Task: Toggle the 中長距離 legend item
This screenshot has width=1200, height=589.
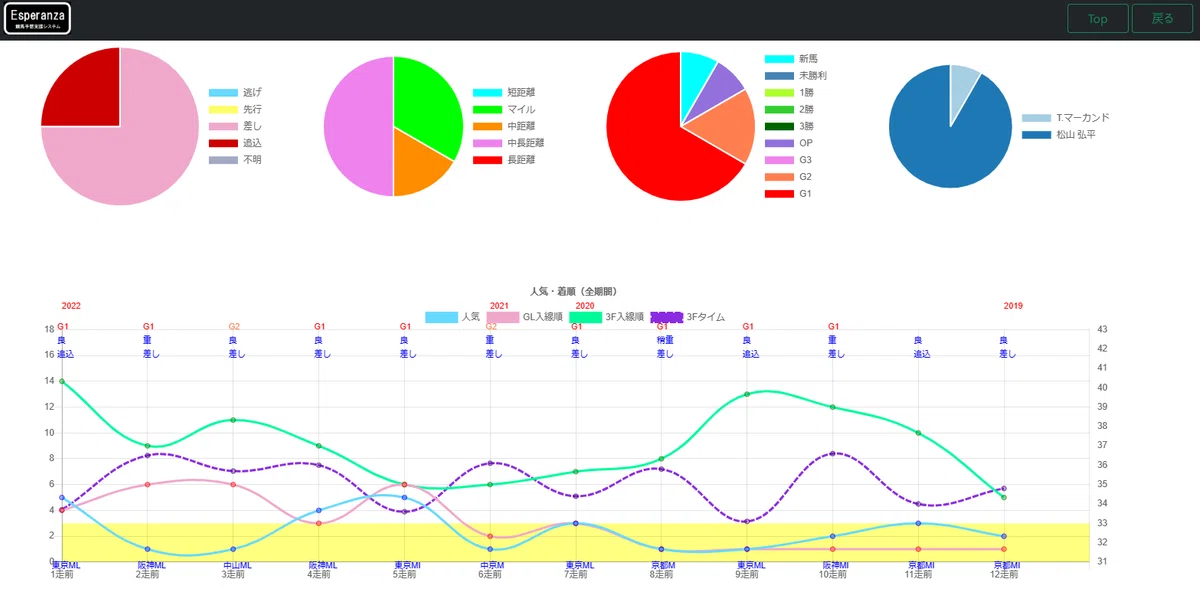Action: 509,143
